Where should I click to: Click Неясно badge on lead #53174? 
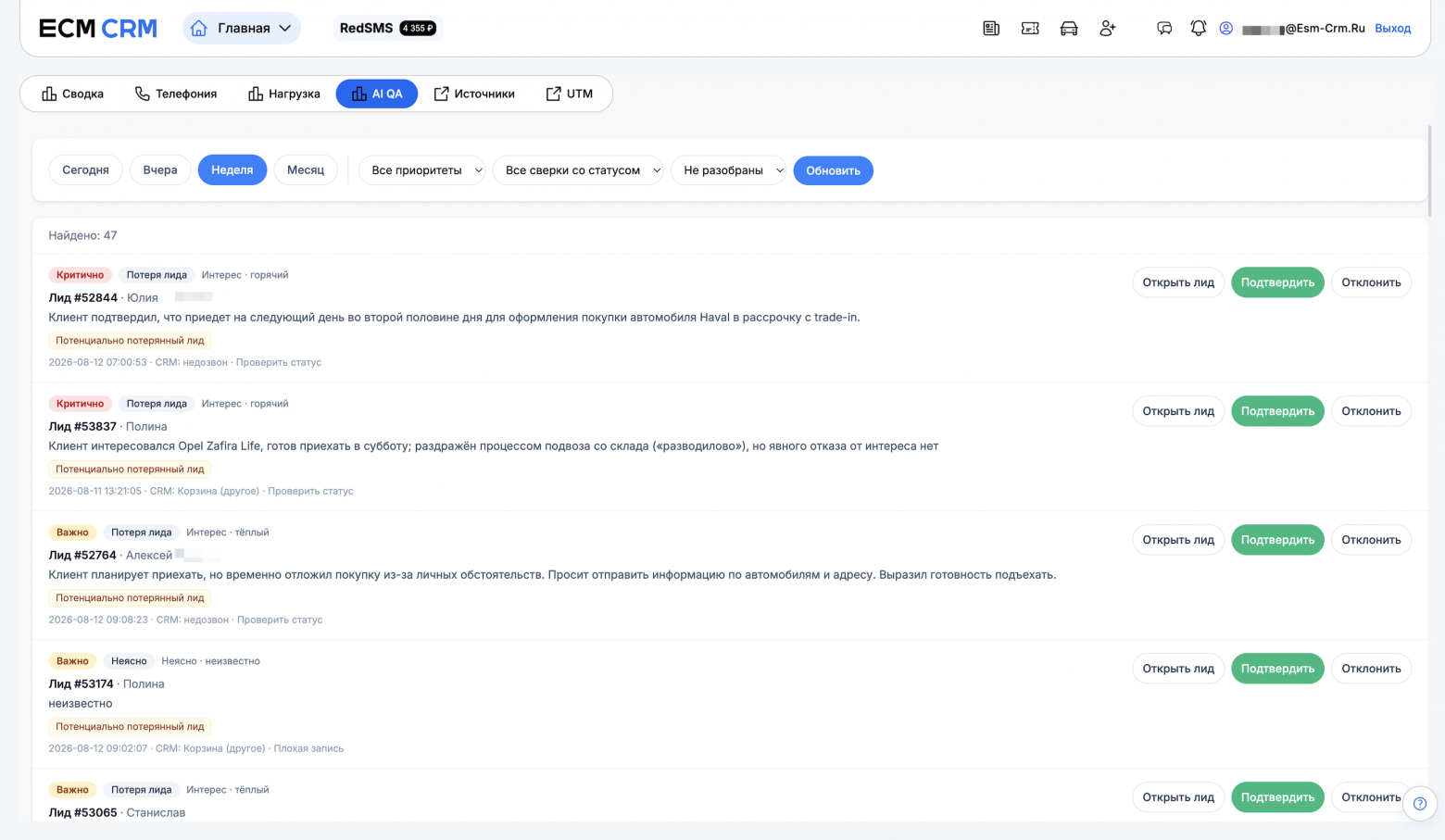[129, 661]
